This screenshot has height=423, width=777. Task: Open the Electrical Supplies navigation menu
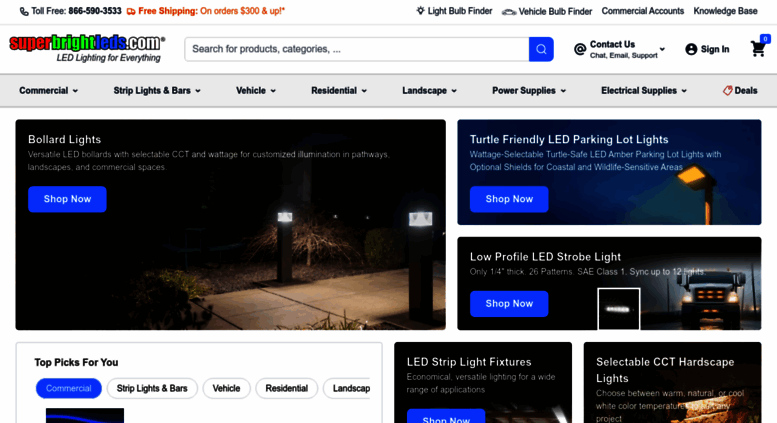pos(644,91)
